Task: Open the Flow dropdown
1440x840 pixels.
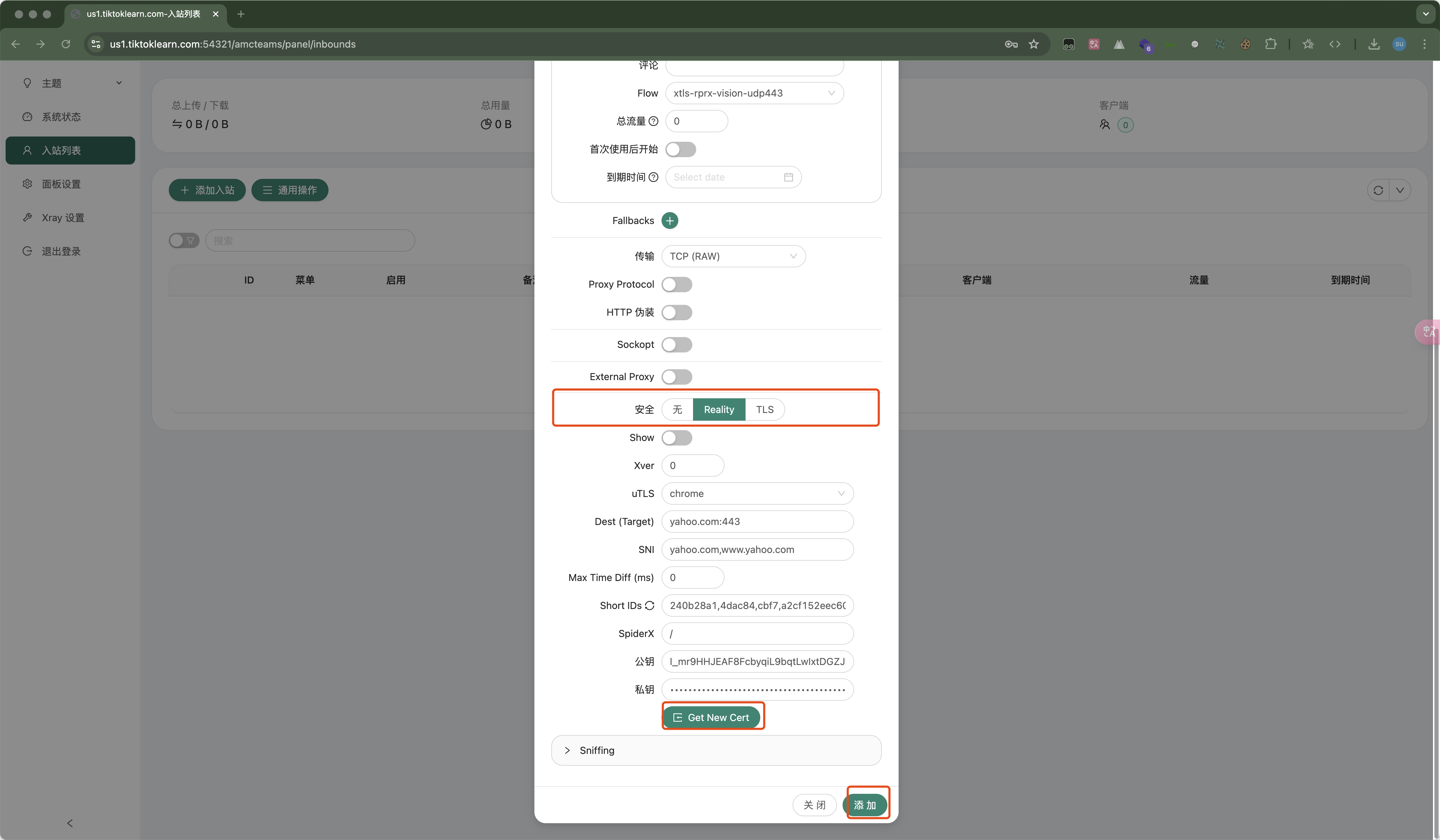Action: click(754, 93)
